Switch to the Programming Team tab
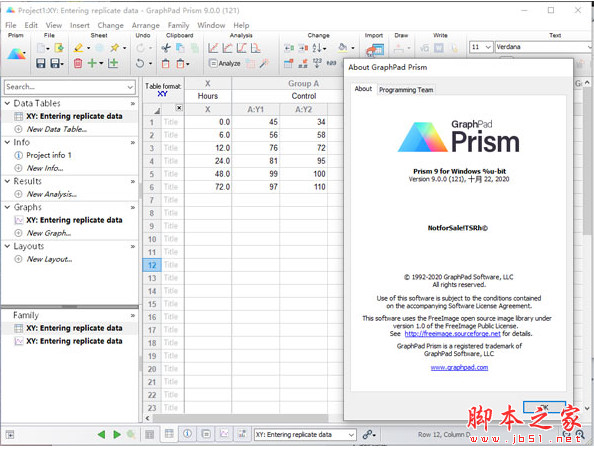The height and width of the screenshot is (450, 594). pos(406,90)
